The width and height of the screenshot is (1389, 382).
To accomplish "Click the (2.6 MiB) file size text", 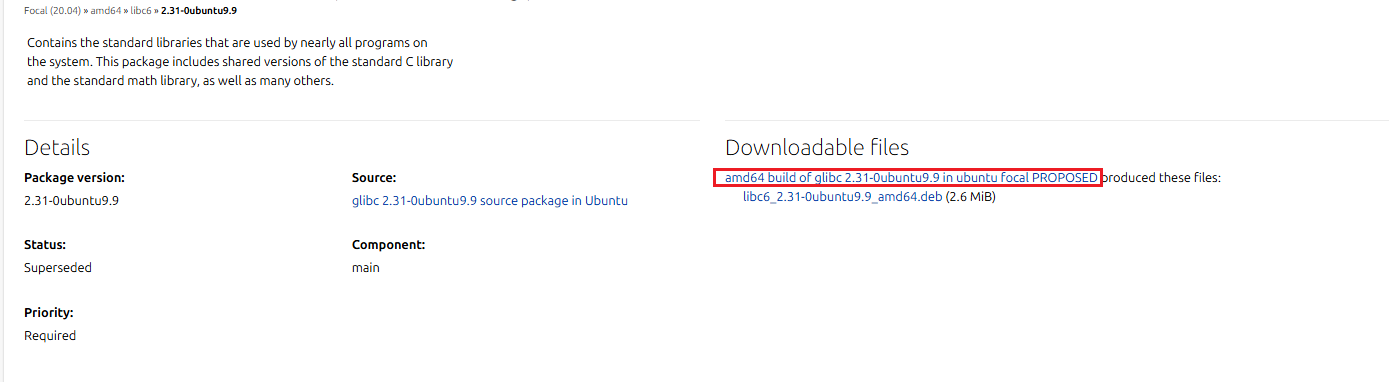I will [x=971, y=196].
